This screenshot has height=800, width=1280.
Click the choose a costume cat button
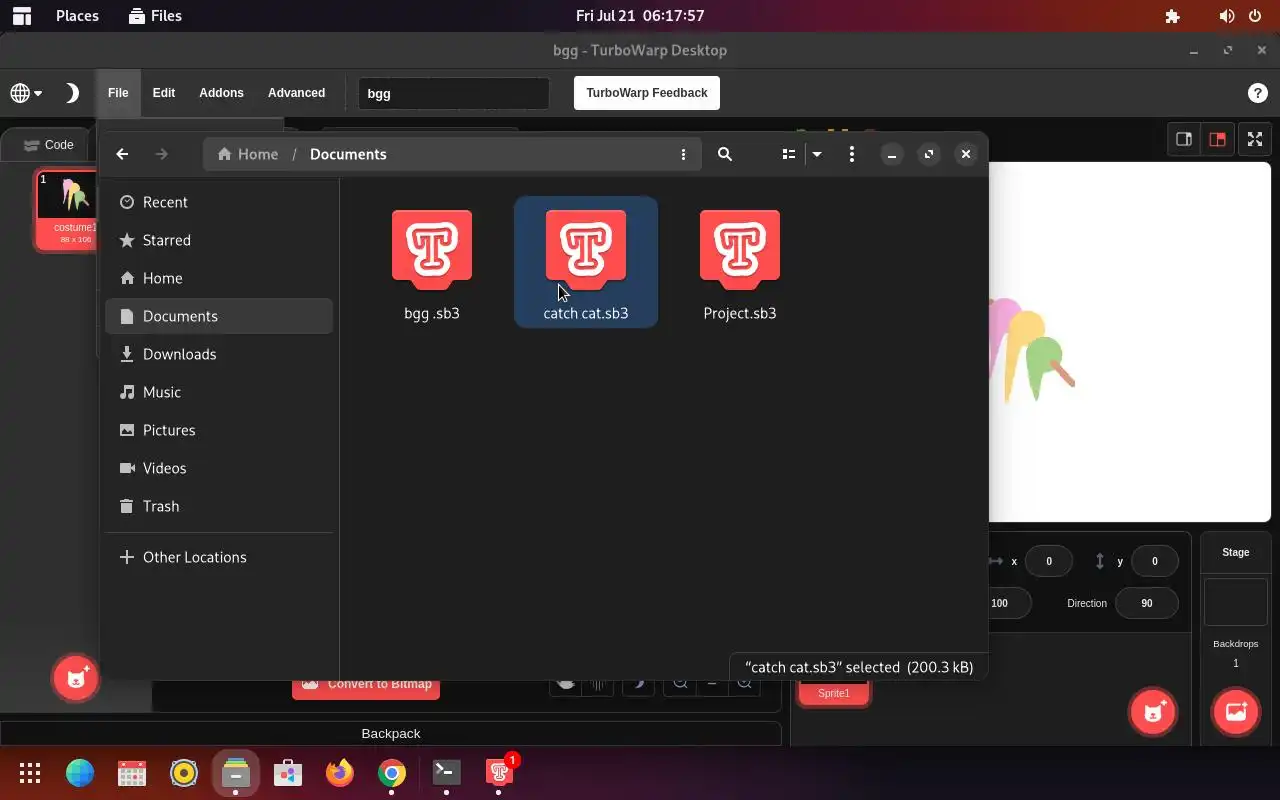(76, 679)
